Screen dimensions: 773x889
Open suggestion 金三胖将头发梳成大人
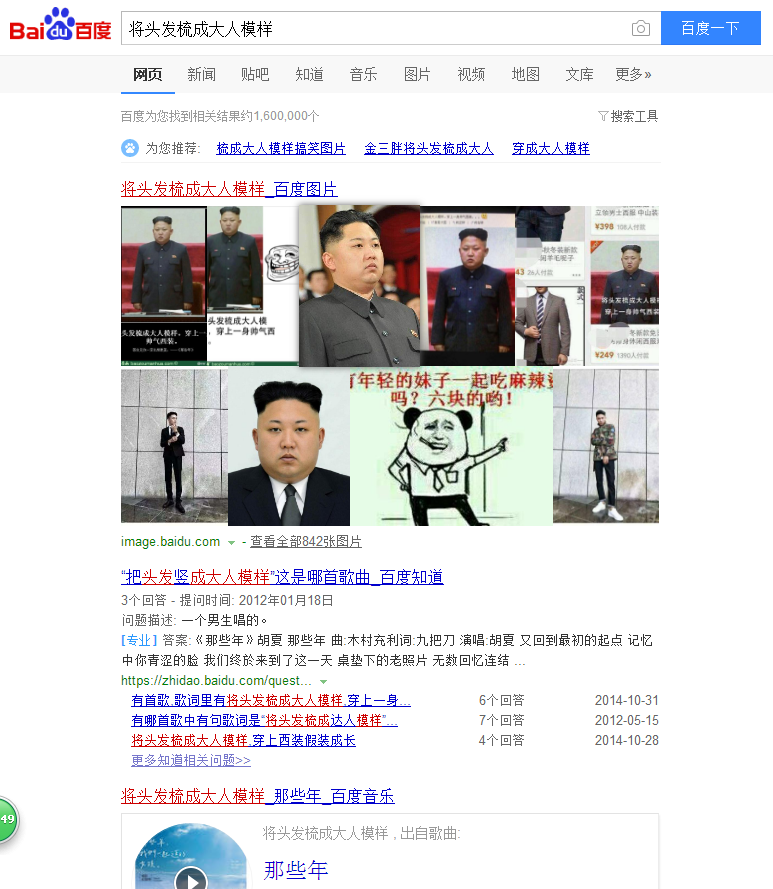(x=429, y=149)
